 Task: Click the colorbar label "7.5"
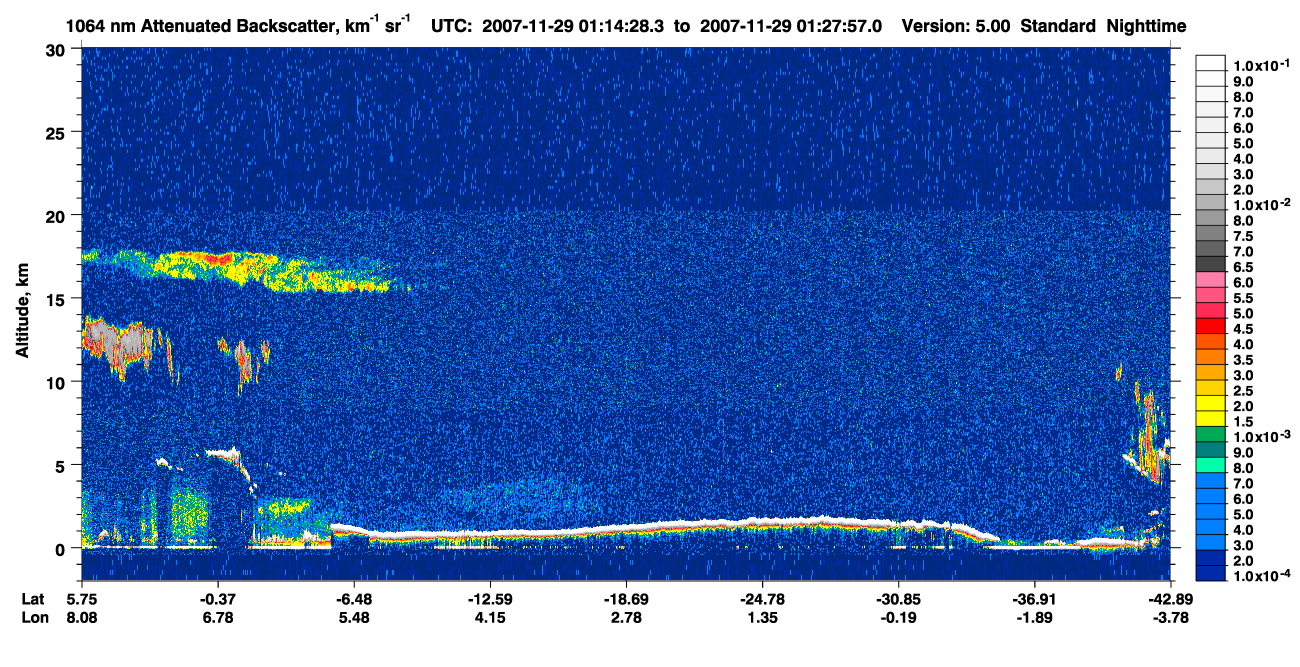click(x=1243, y=237)
